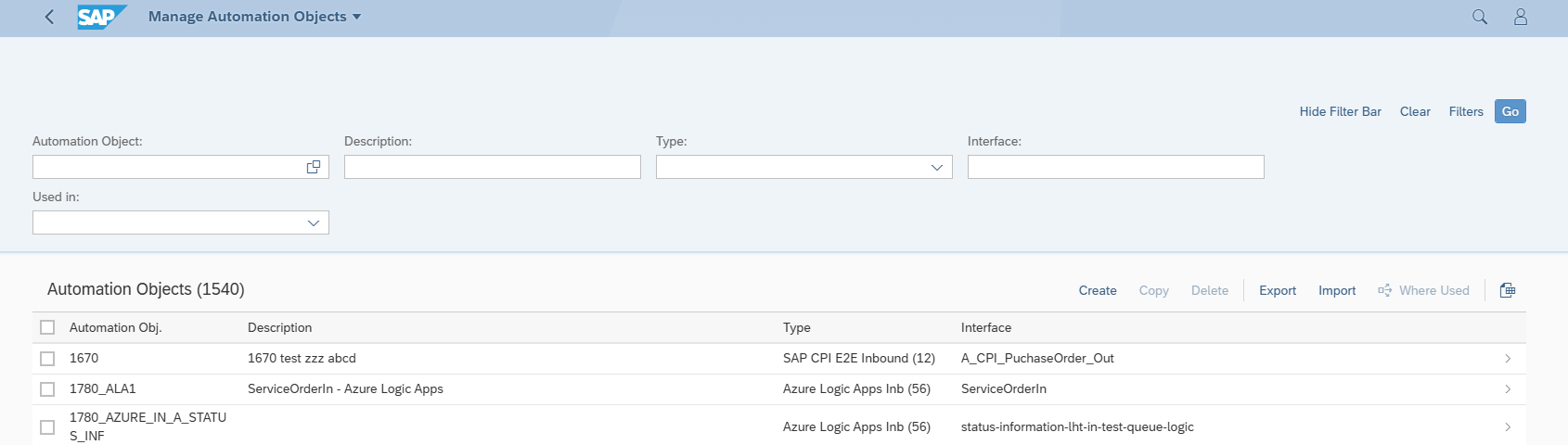Open details arrow for row 1780_ALA1
Screen dimensions: 1568x445
click(x=1508, y=389)
